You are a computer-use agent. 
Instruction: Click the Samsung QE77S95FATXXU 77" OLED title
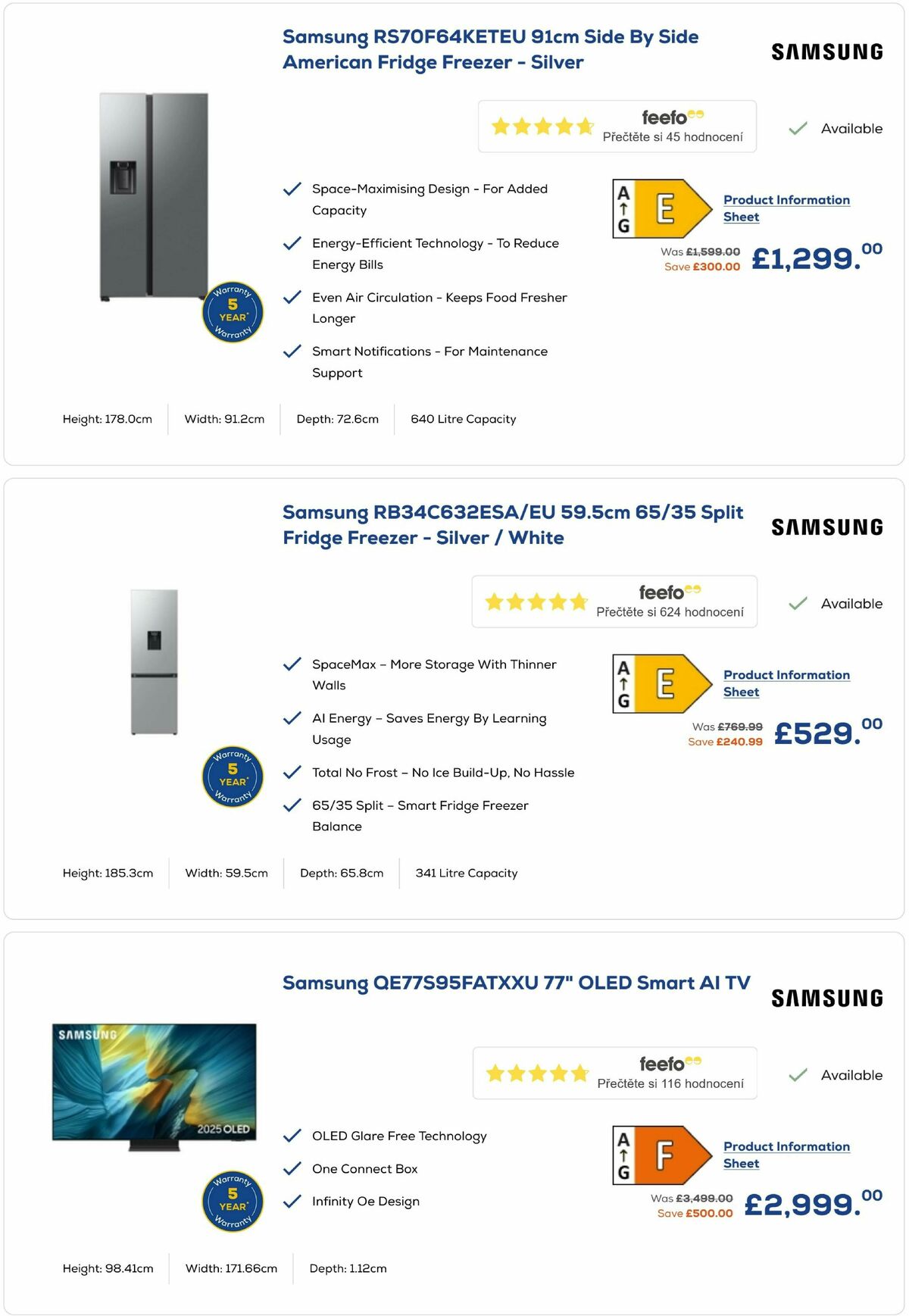(516, 983)
